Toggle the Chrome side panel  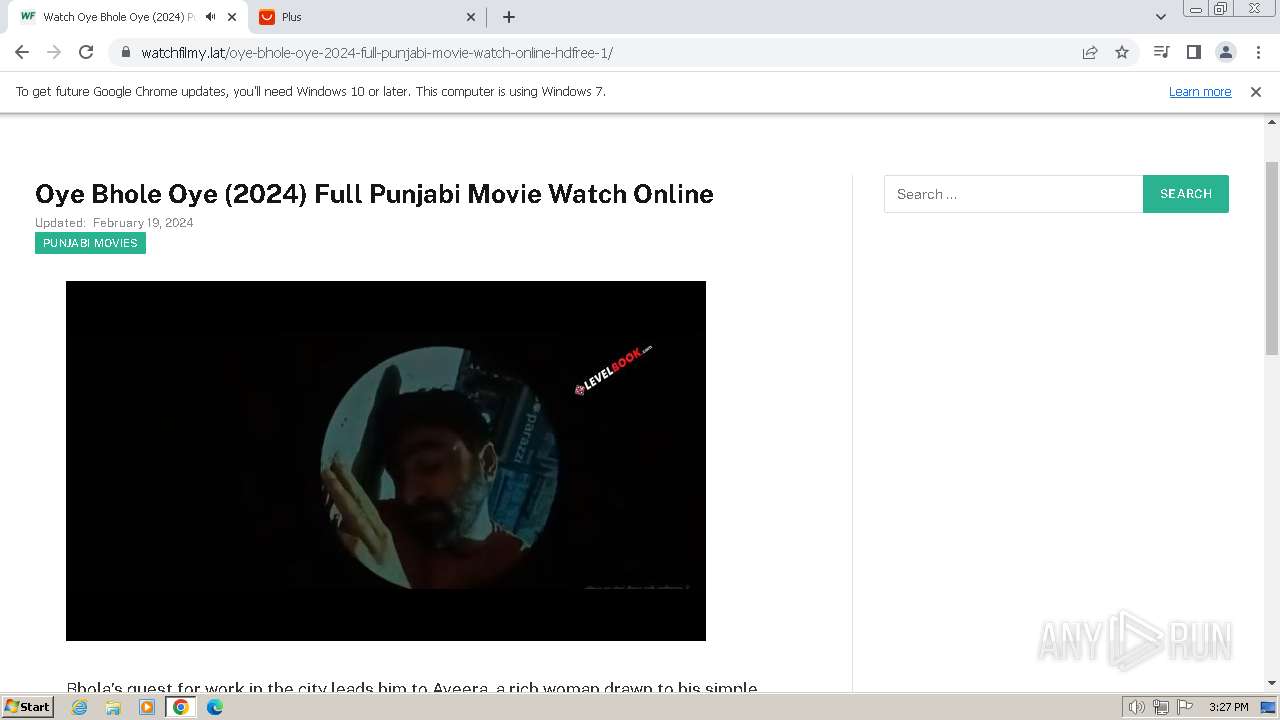click(1193, 52)
